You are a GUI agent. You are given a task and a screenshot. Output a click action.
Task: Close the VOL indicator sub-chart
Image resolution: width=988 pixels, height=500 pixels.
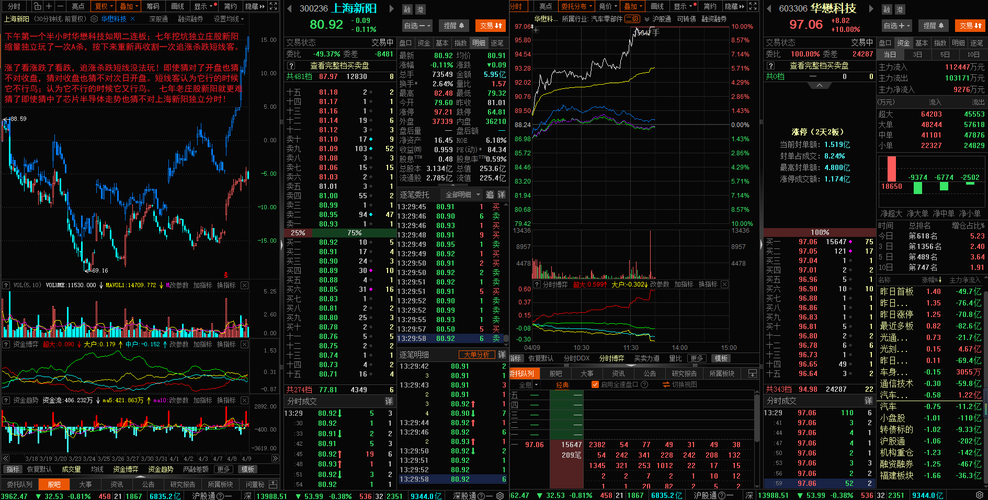pyautogui.click(x=244, y=285)
